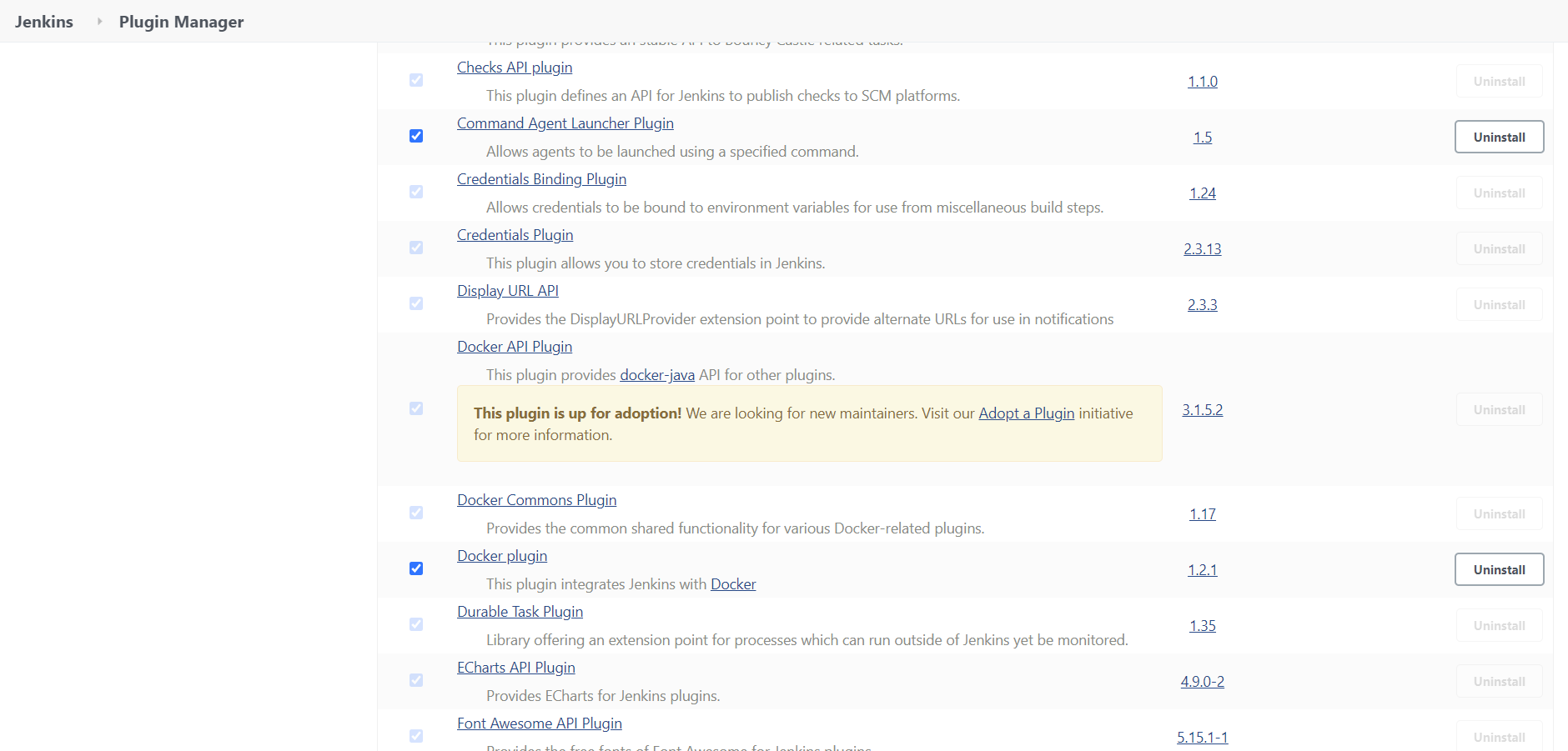Click version 3.1.5.2 of Docker API Plugin
The width and height of the screenshot is (1568, 751).
click(1203, 410)
